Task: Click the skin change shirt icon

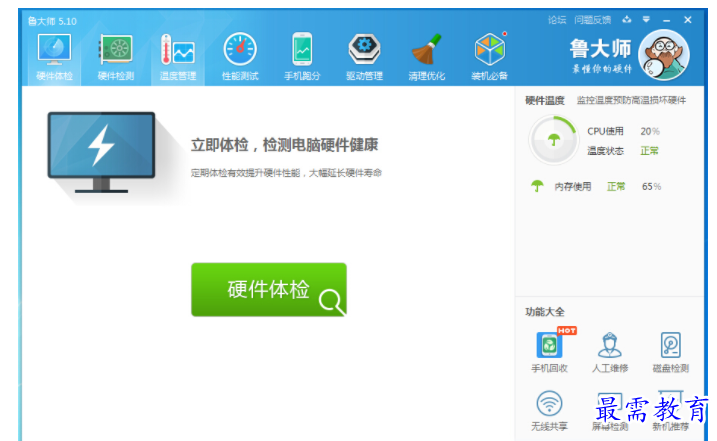Action: pos(627,19)
